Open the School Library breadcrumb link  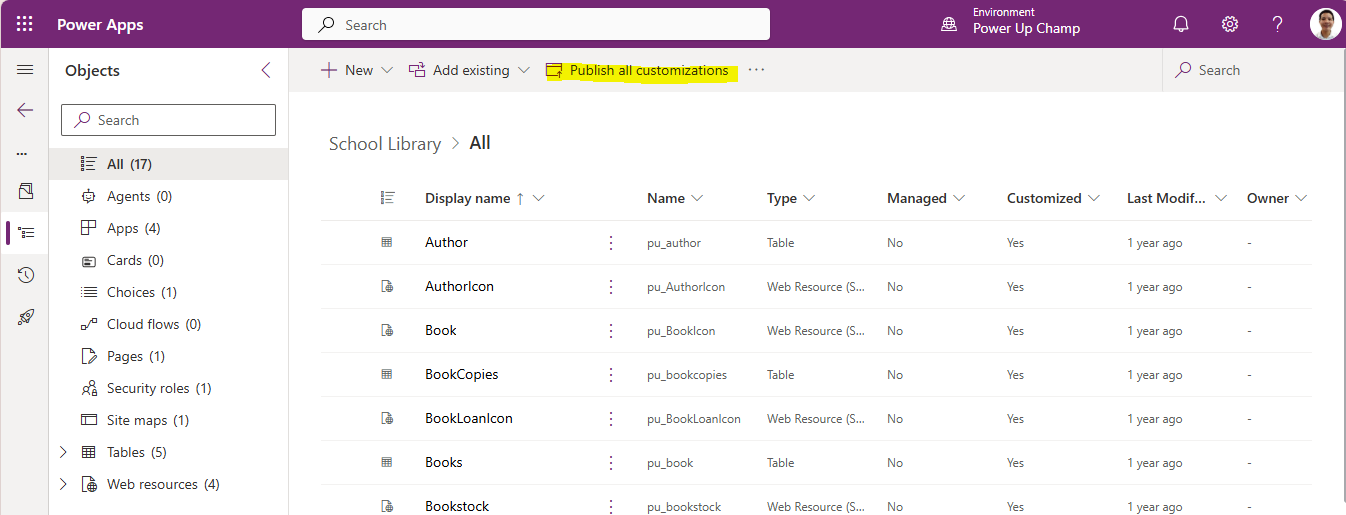(x=385, y=143)
